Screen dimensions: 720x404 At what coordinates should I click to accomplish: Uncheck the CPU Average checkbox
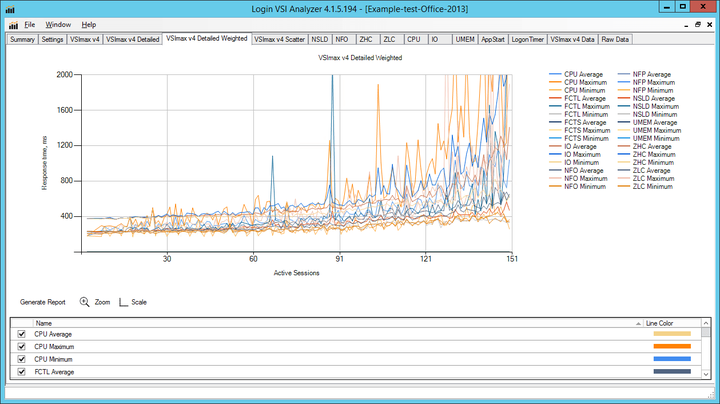(x=20, y=334)
